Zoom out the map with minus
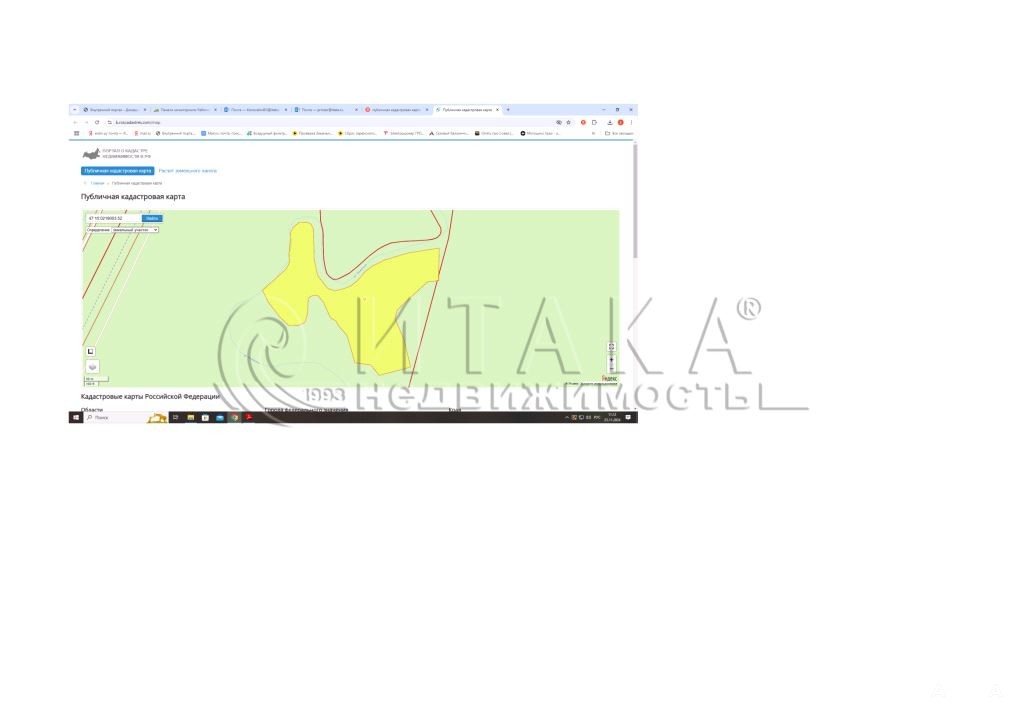 point(611,371)
